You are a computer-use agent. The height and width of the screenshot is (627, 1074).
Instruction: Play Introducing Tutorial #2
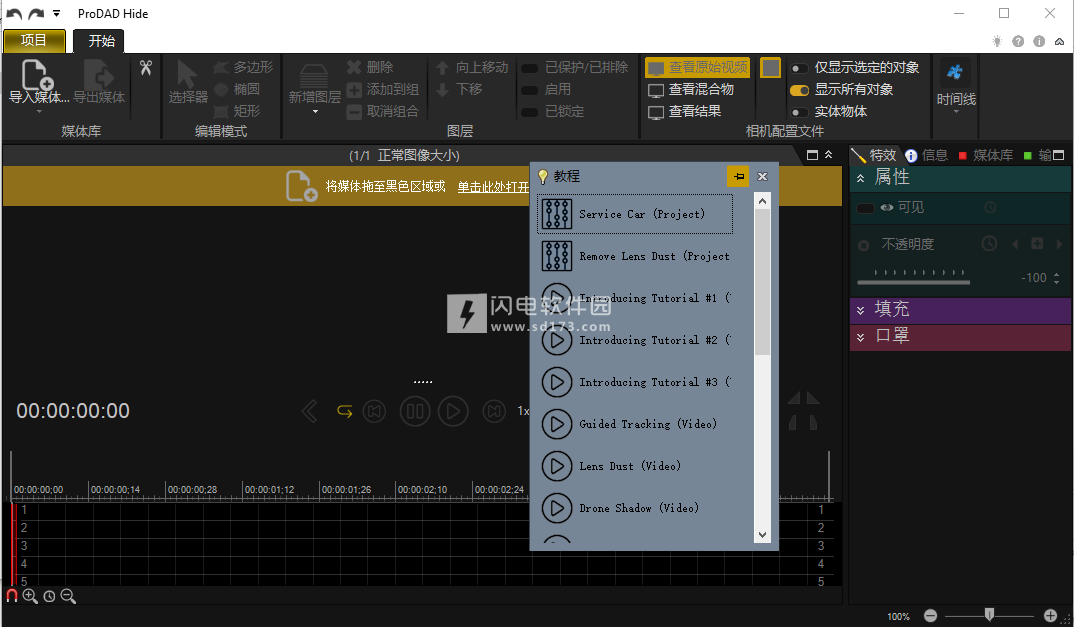635,340
